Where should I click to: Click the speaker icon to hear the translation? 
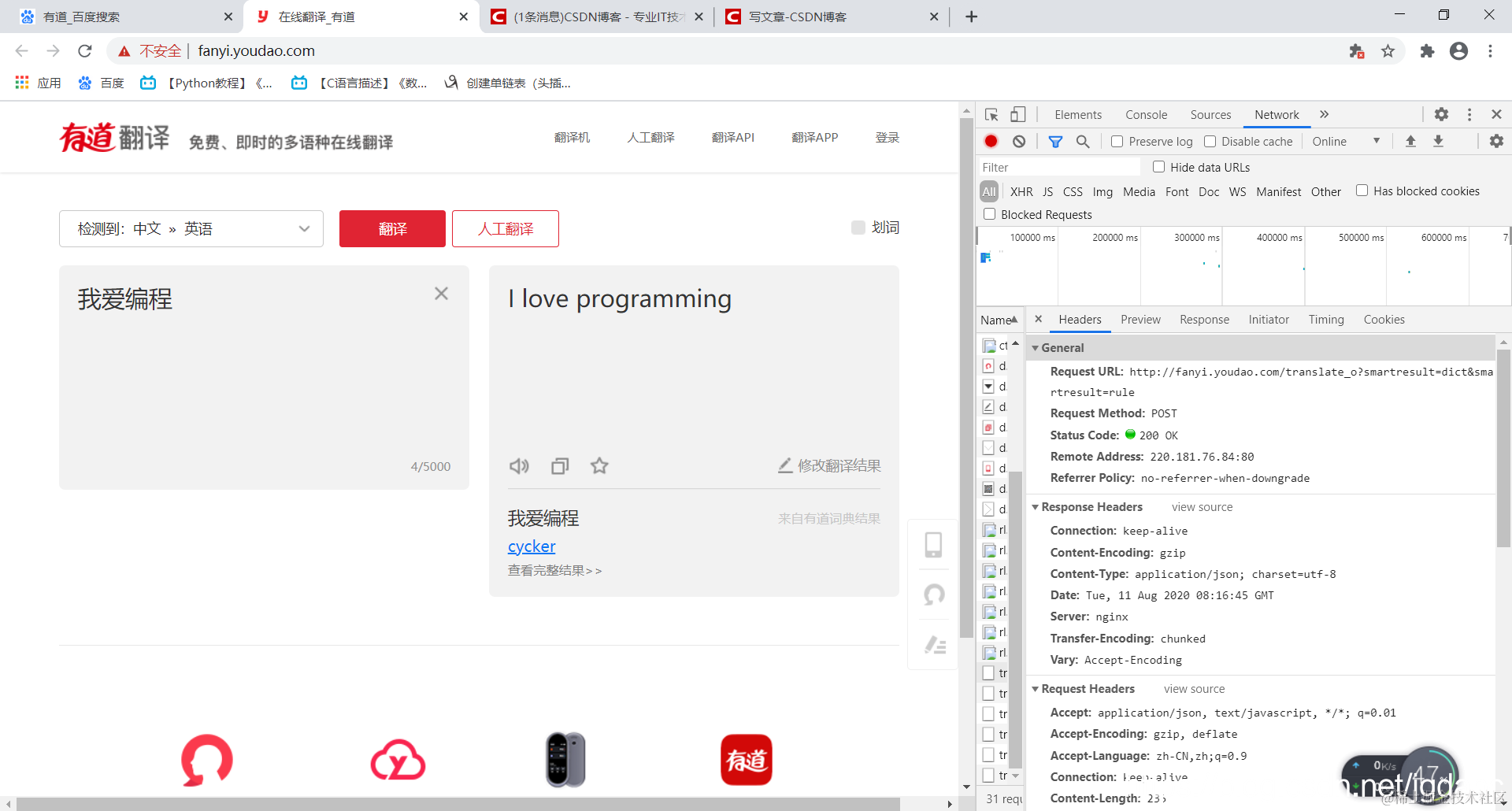click(x=519, y=466)
